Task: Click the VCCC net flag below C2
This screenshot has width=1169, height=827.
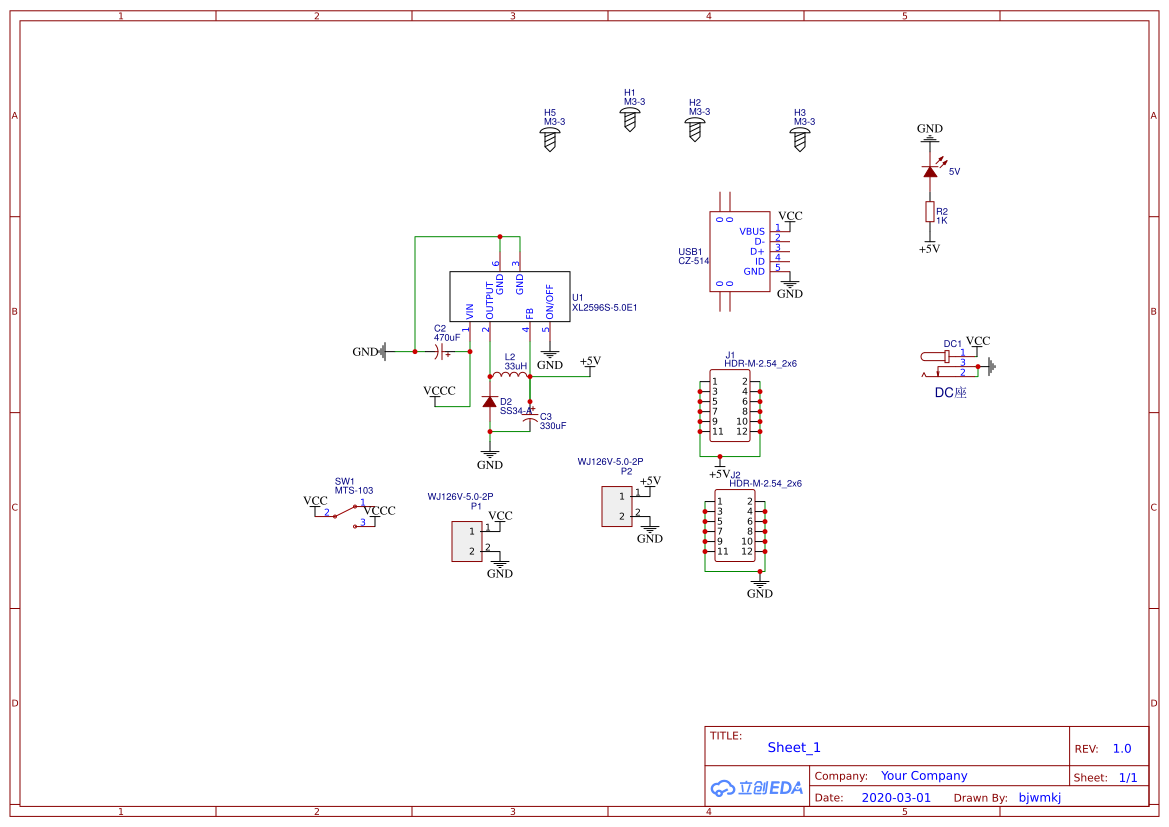Action: point(438,394)
